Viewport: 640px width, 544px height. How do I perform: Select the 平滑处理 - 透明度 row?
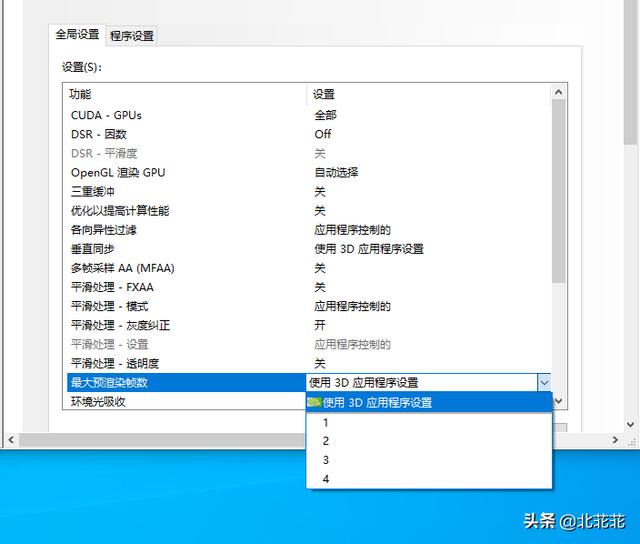(x=308, y=364)
